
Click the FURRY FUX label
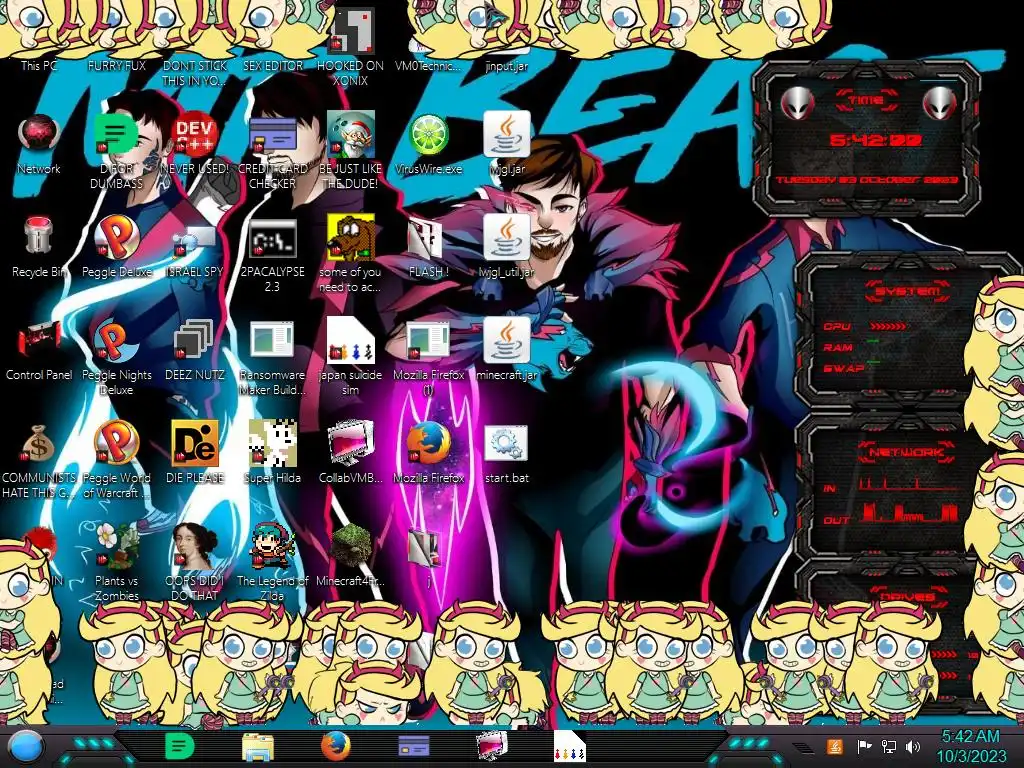pyautogui.click(x=116, y=66)
